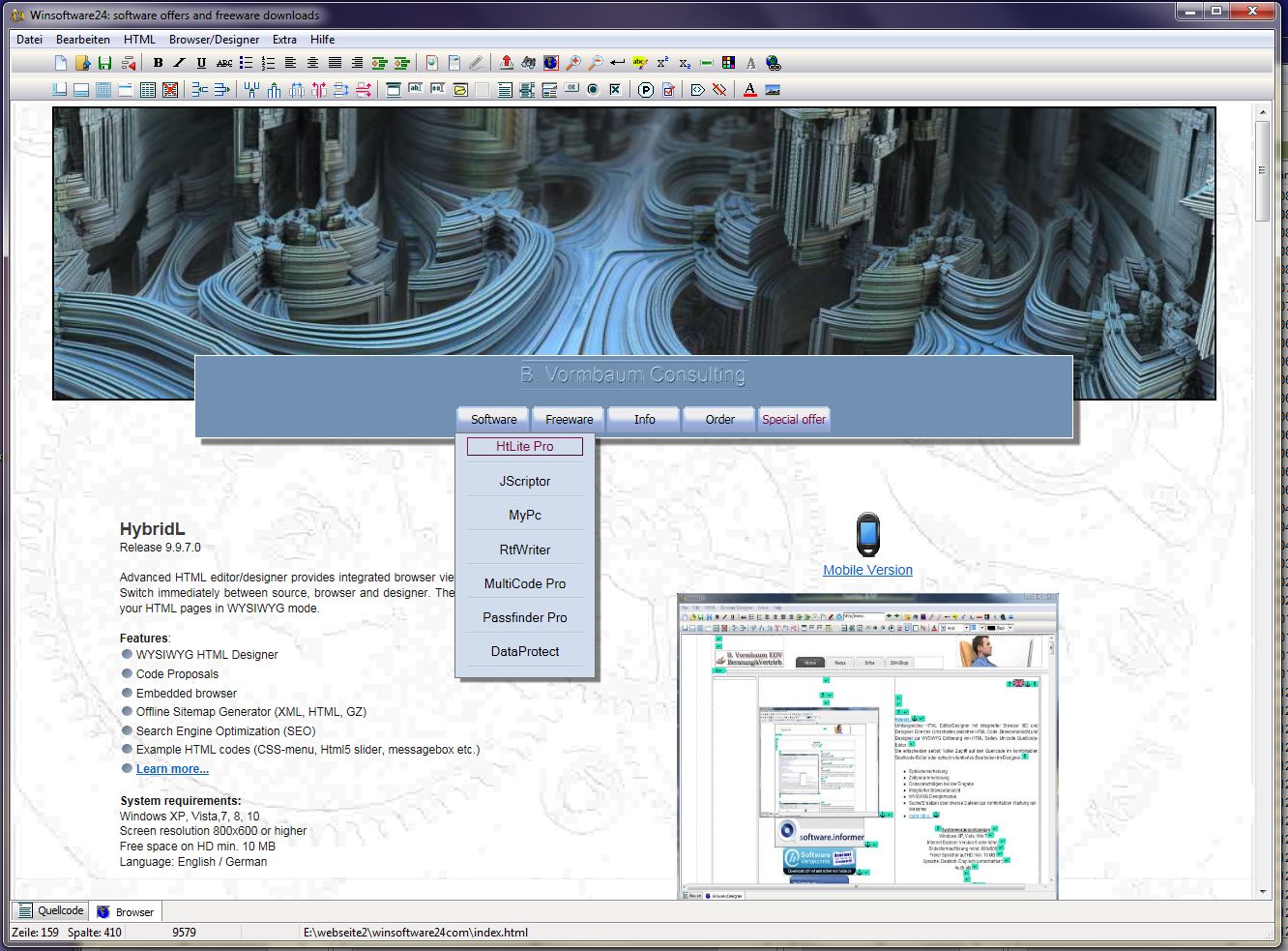This screenshot has width=1288, height=951.
Task: Insert a line break with the return arrow icon
Action: pos(618,63)
